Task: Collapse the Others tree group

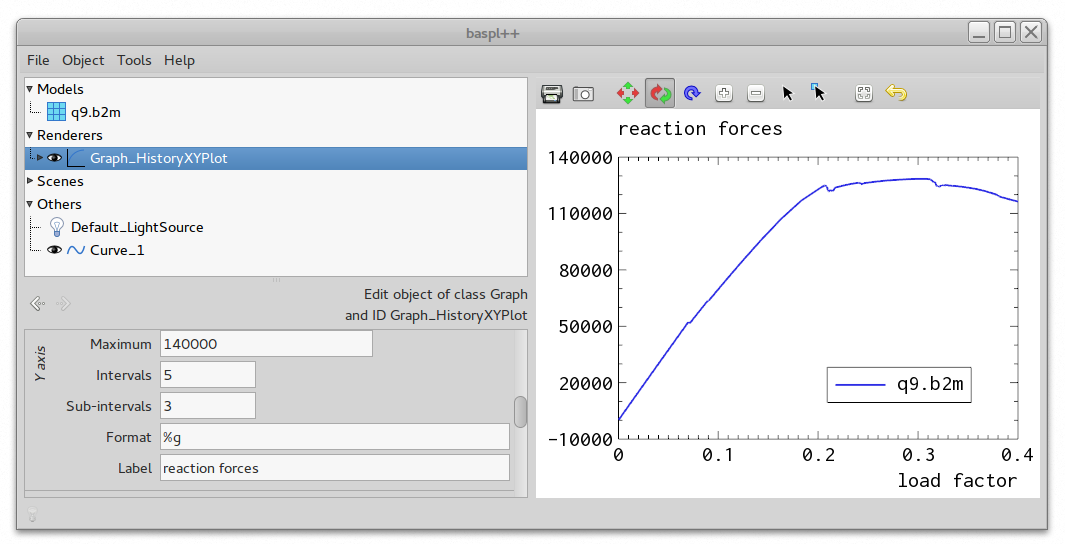Action: pos(30,204)
